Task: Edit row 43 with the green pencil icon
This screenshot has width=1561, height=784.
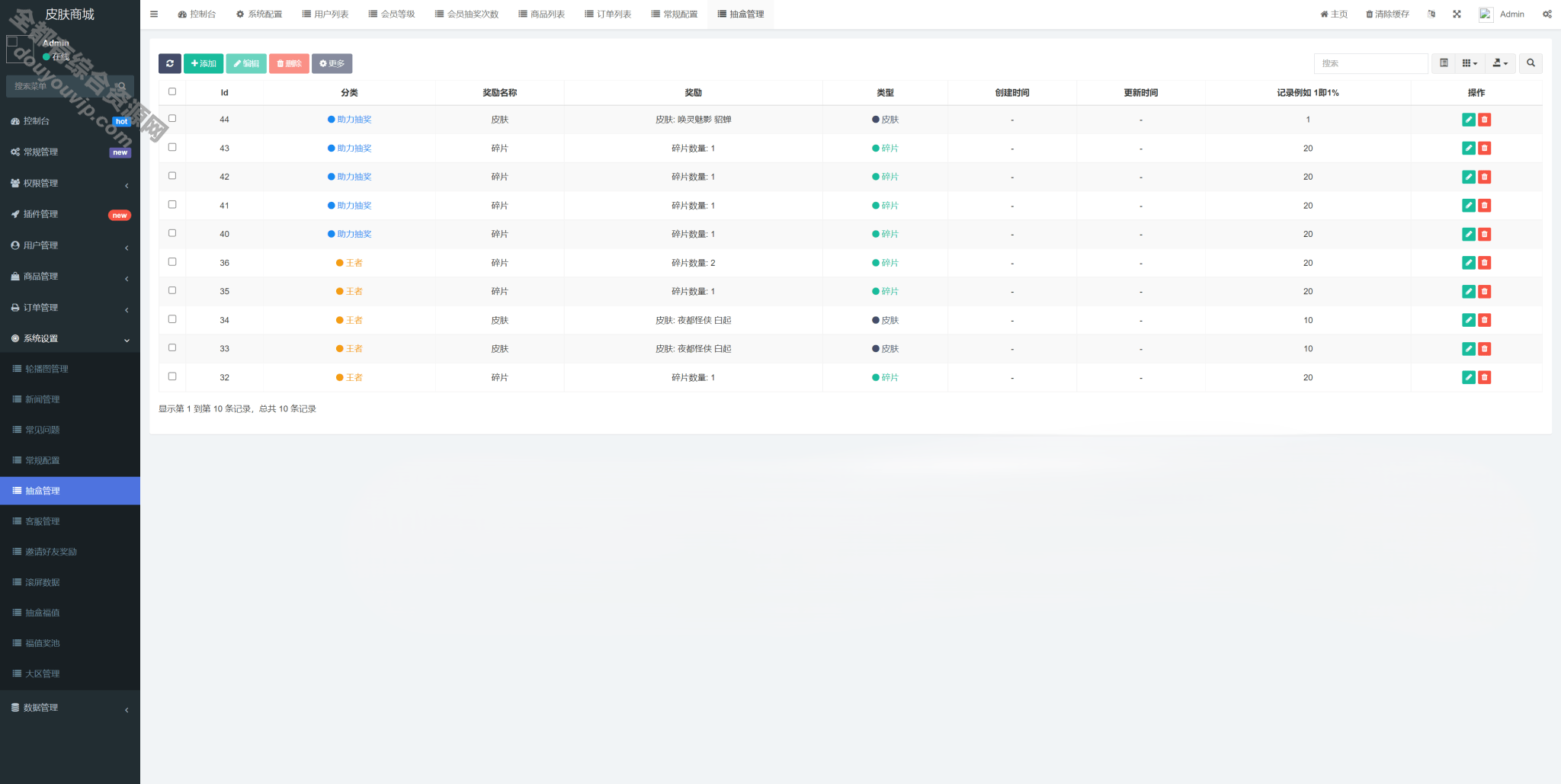Action: click(1469, 148)
